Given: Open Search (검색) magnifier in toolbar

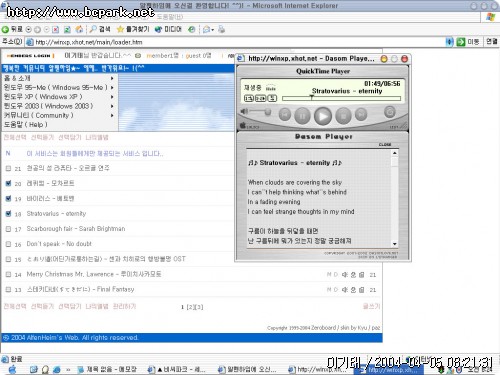Looking at the screenshot, I should coord(100,29).
